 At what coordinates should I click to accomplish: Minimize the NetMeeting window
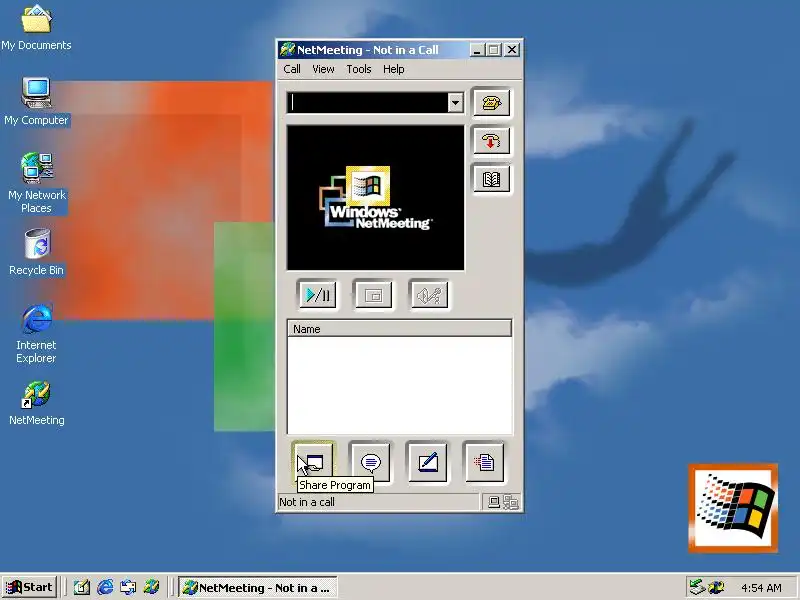[477, 50]
